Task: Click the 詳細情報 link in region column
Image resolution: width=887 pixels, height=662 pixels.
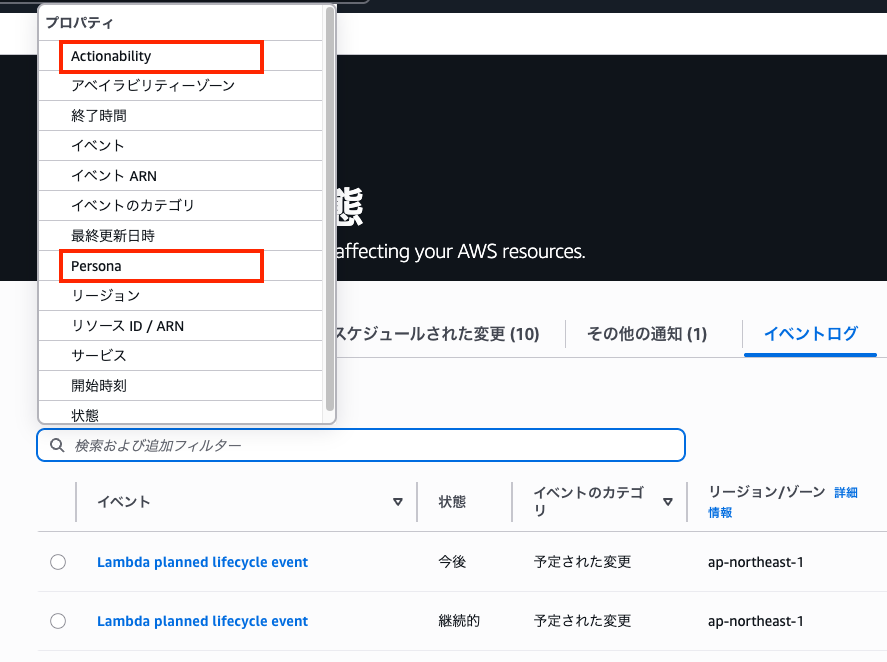Action: tap(845, 493)
